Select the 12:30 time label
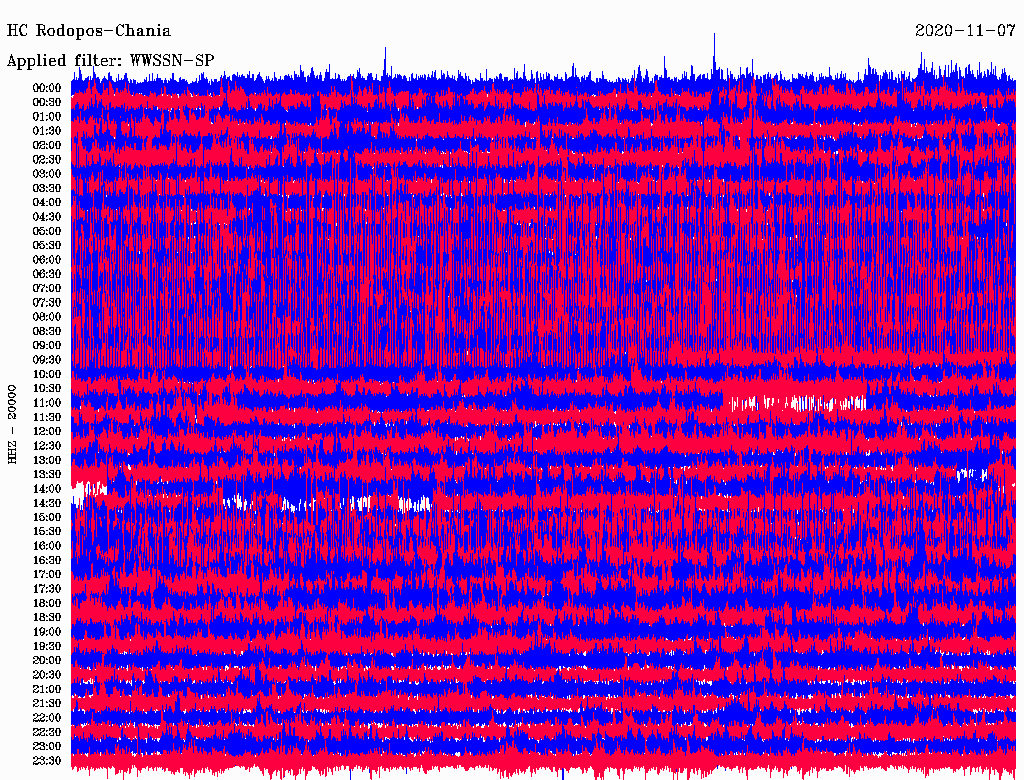The height and width of the screenshot is (780, 1024). click(x=47, y=446)
